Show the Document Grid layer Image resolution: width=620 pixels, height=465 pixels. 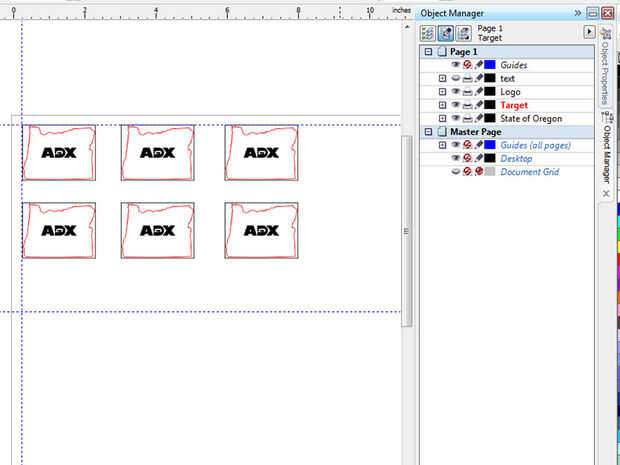coord(456,172)
